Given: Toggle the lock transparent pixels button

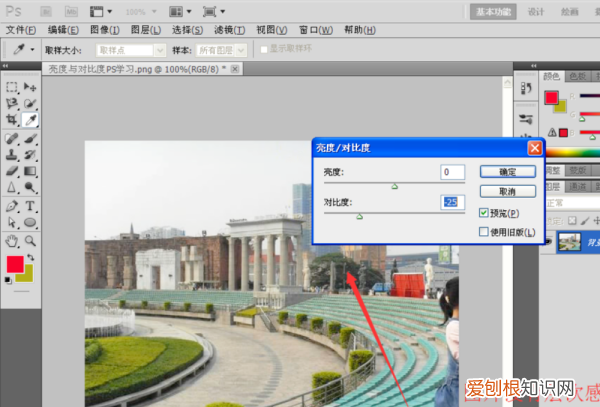Looking at the screenshot, I should 572,221.
